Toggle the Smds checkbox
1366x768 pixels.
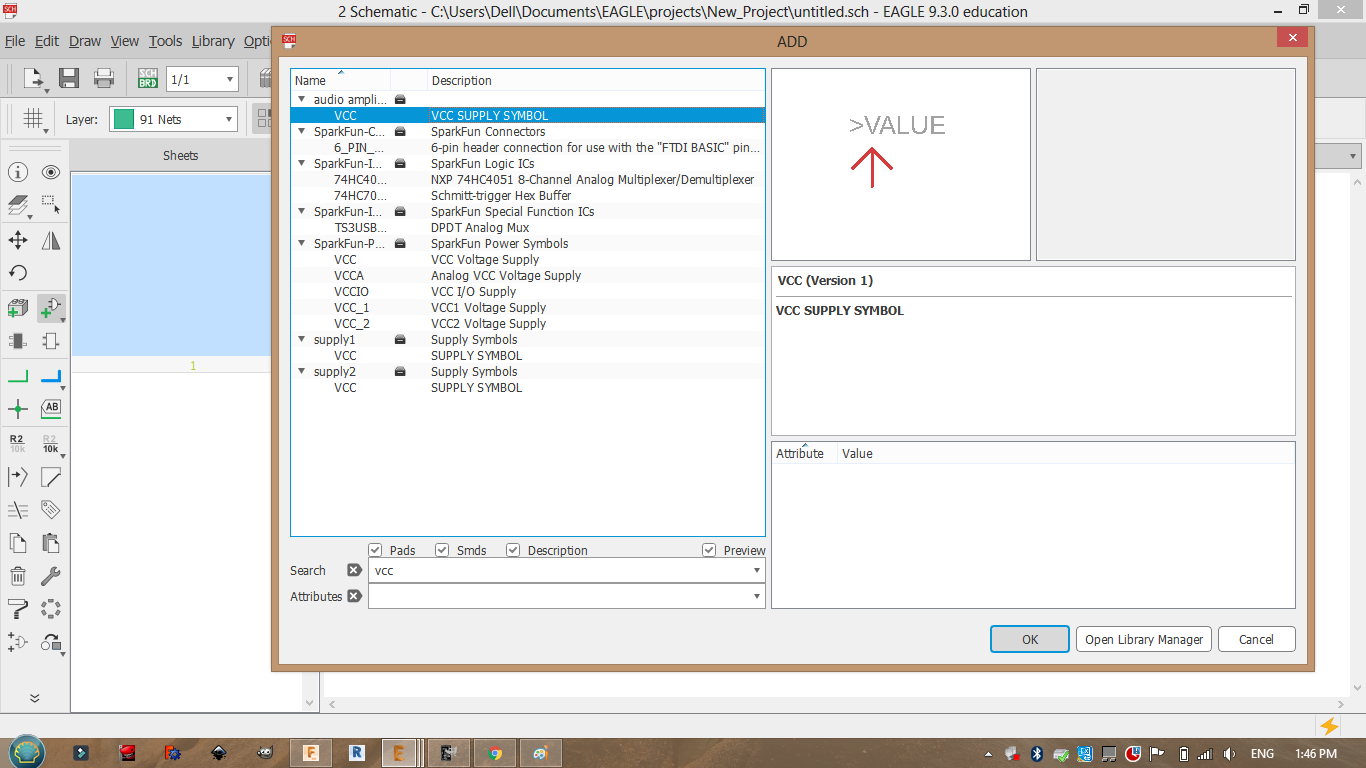442,550
